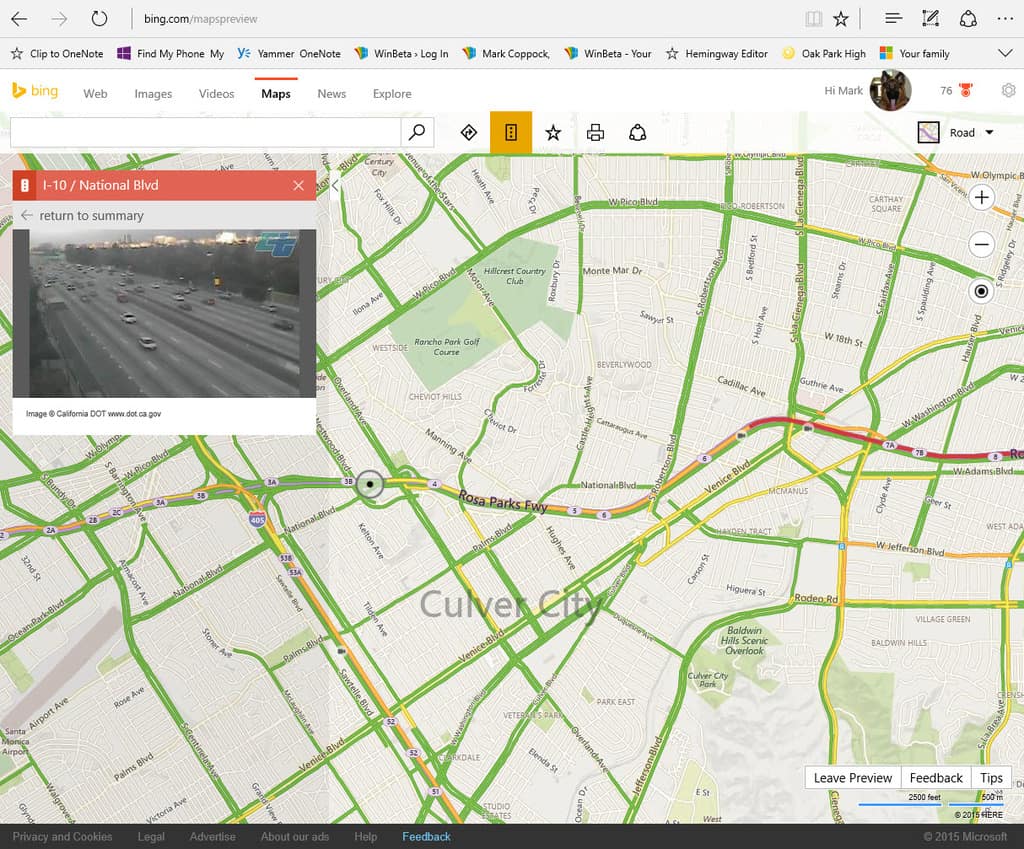Open the user profile picture
Image resolution: width=1024 pixels, height=849 pixels.
tap(890, 90)
